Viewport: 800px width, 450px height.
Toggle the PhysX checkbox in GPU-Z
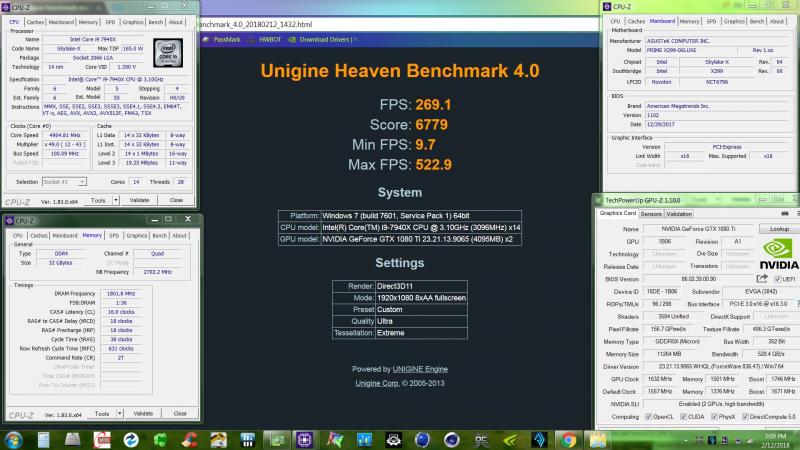[x=714, y=417]
